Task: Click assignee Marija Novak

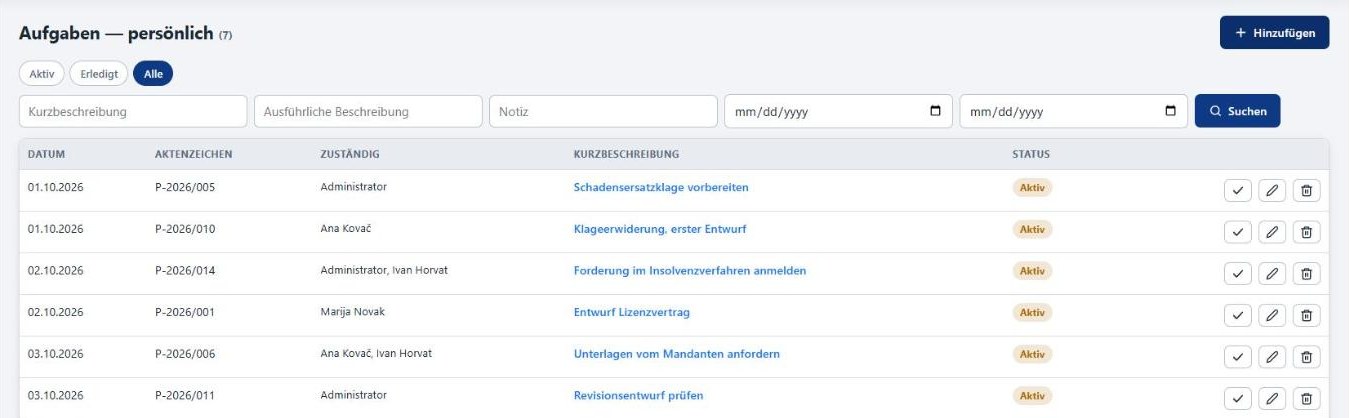Action: click(x=352, y=312)
